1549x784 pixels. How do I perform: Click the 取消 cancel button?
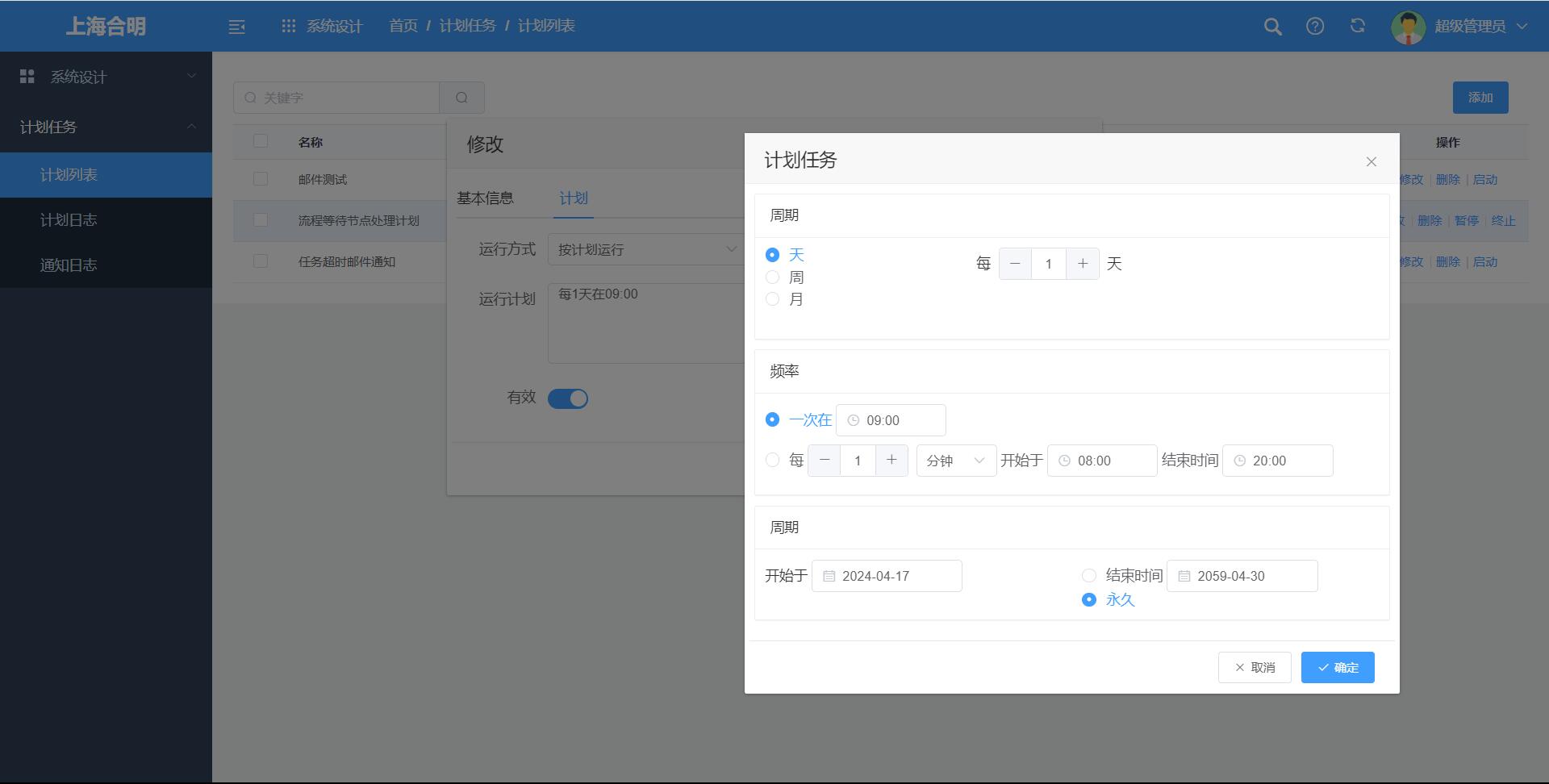coord(1255,668)
